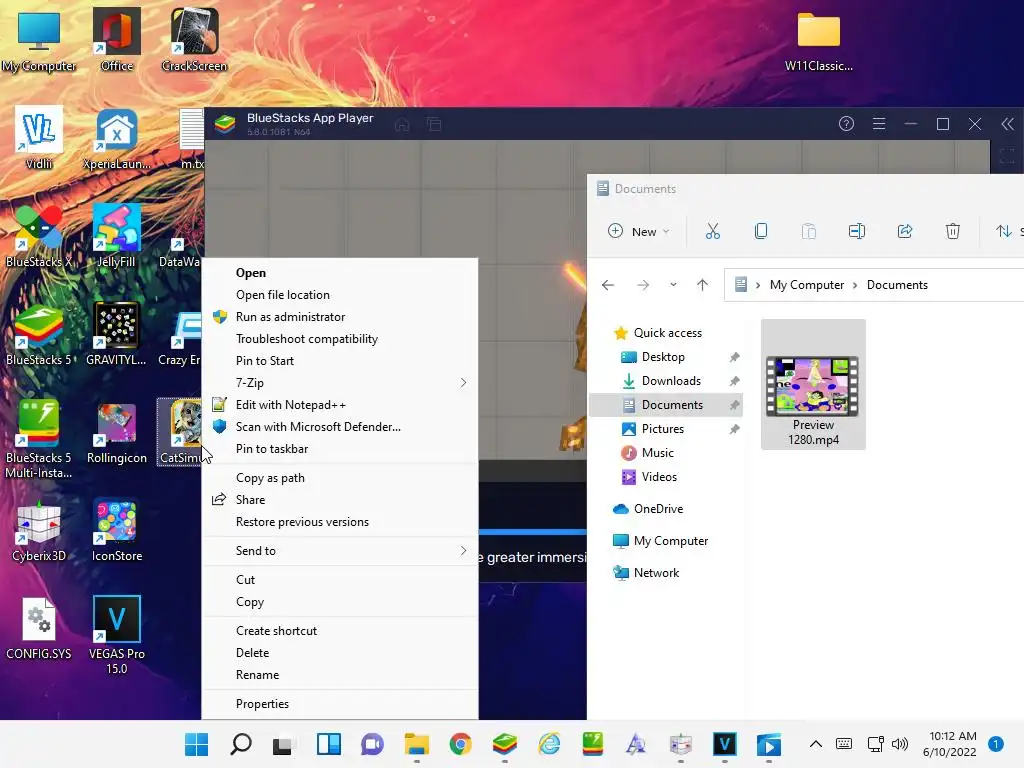The height and width of the screenshot is (768, 1024).
Task: Select the GRAVITYL desktop icon
Action: coord(116,333)
